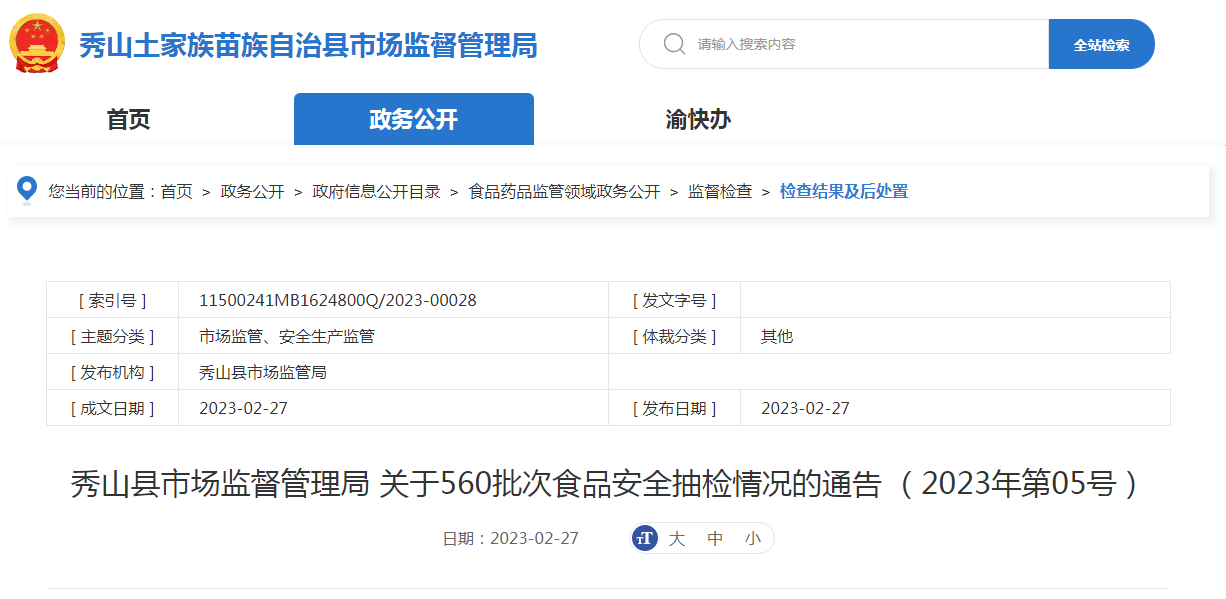
Task: Click the 食品药品监管领域政务公开 breadcrumb link
Action: pyautogui.click(x=564, y=191)
